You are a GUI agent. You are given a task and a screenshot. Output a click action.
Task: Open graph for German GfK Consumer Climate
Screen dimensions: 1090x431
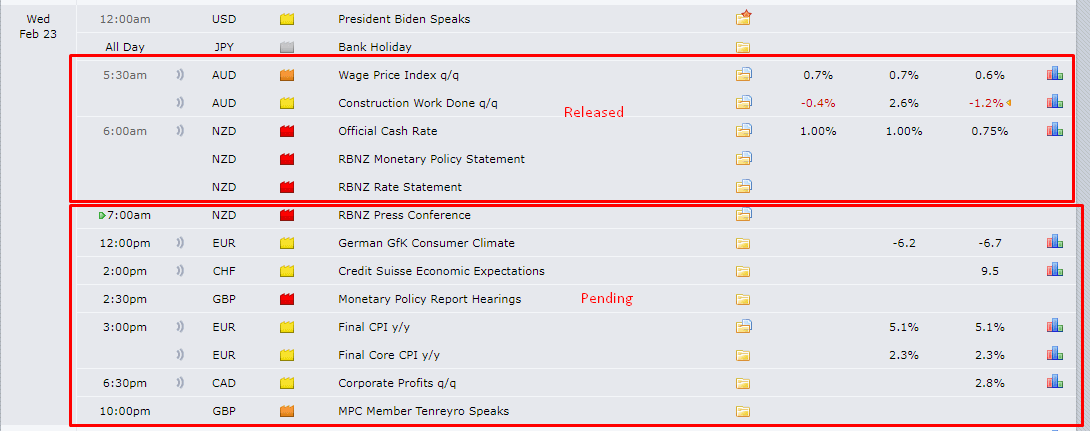[x=1055, y=243]
